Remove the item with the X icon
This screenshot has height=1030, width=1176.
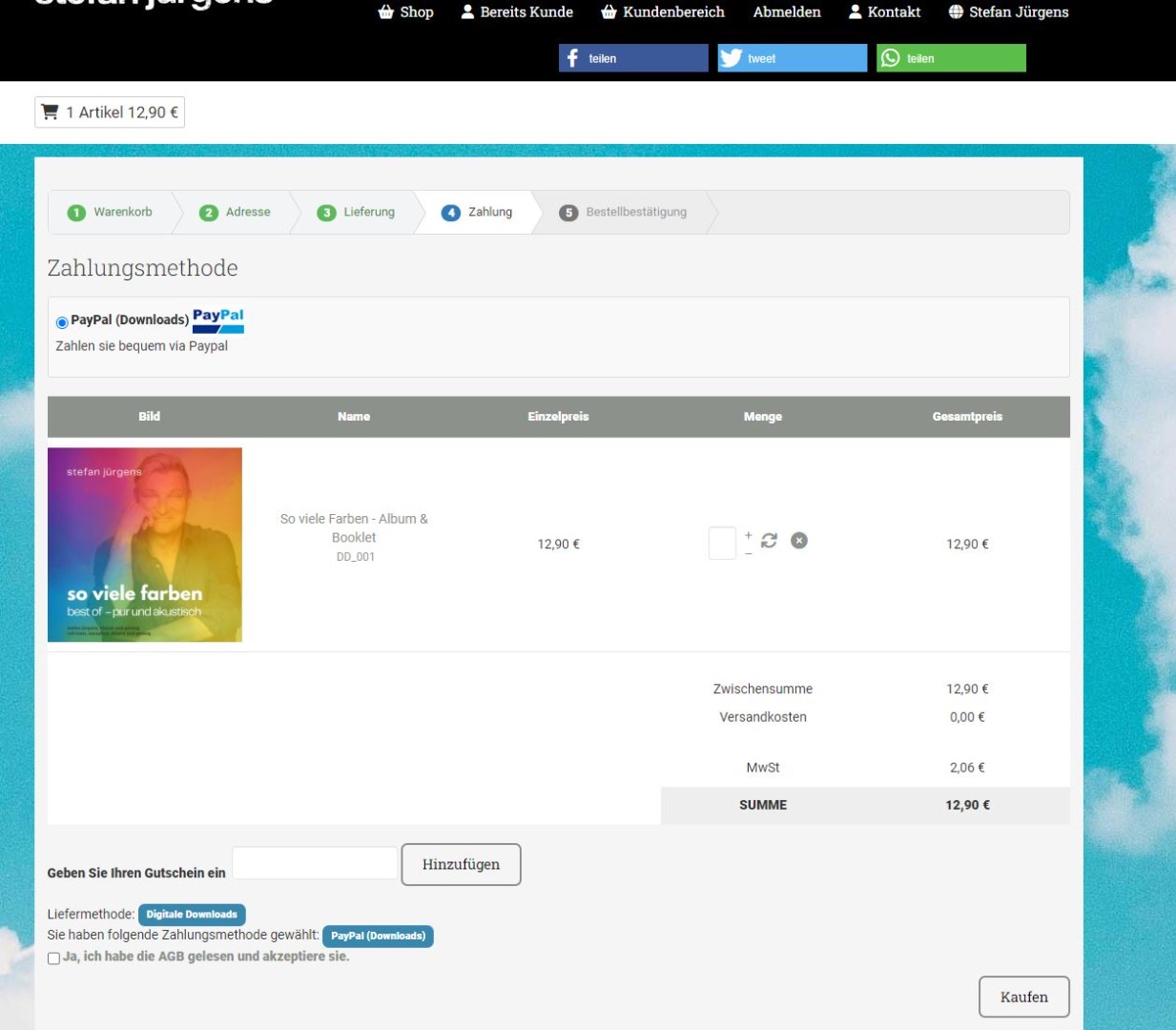799,541
